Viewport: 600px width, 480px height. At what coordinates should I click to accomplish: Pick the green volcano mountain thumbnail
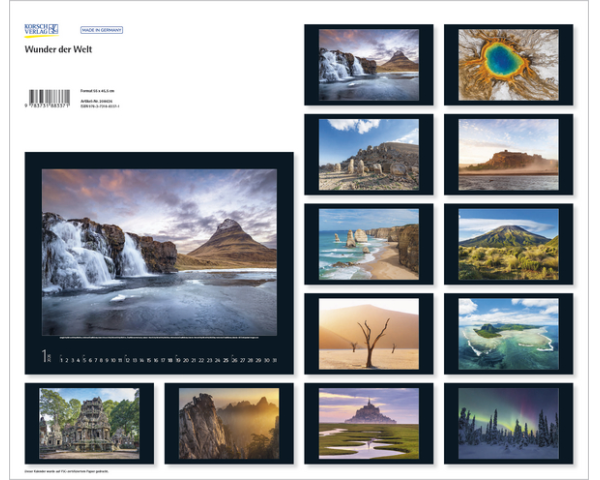508,244
